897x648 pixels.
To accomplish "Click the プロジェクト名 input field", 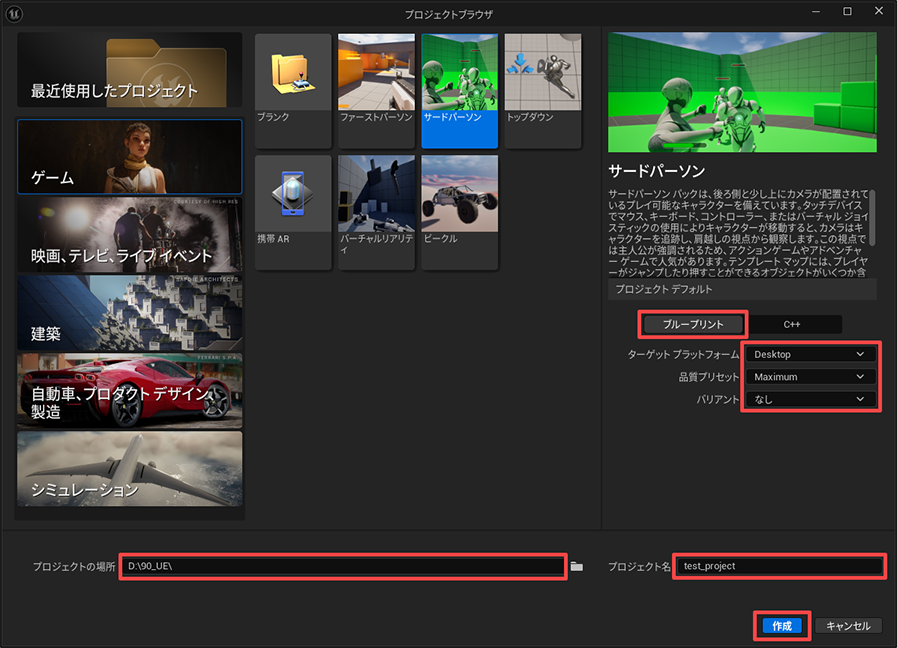I will (x=779, y=566).
